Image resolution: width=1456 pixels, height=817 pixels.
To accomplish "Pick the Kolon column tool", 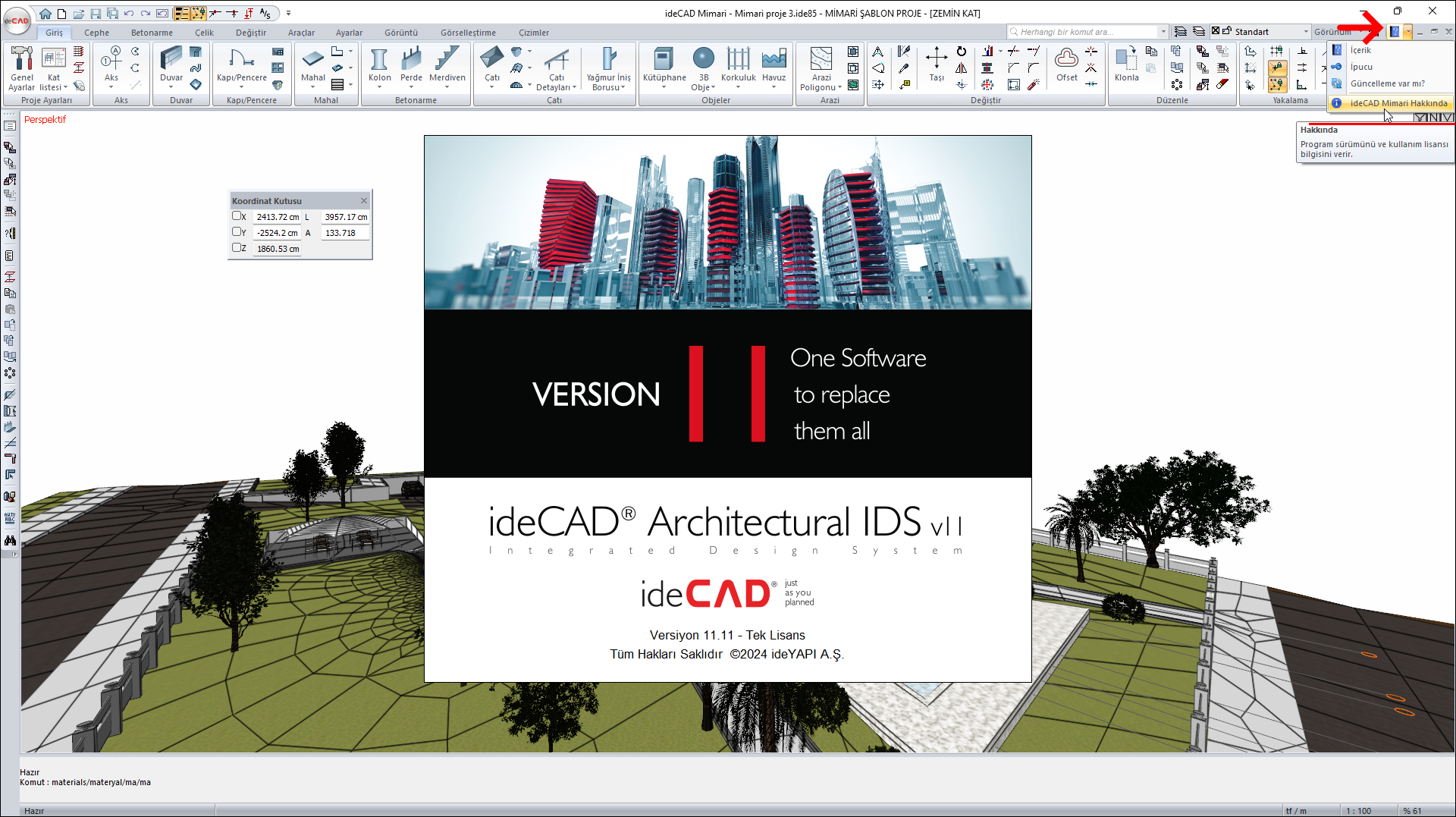I will pyautogui.click(x=379, y=64).
